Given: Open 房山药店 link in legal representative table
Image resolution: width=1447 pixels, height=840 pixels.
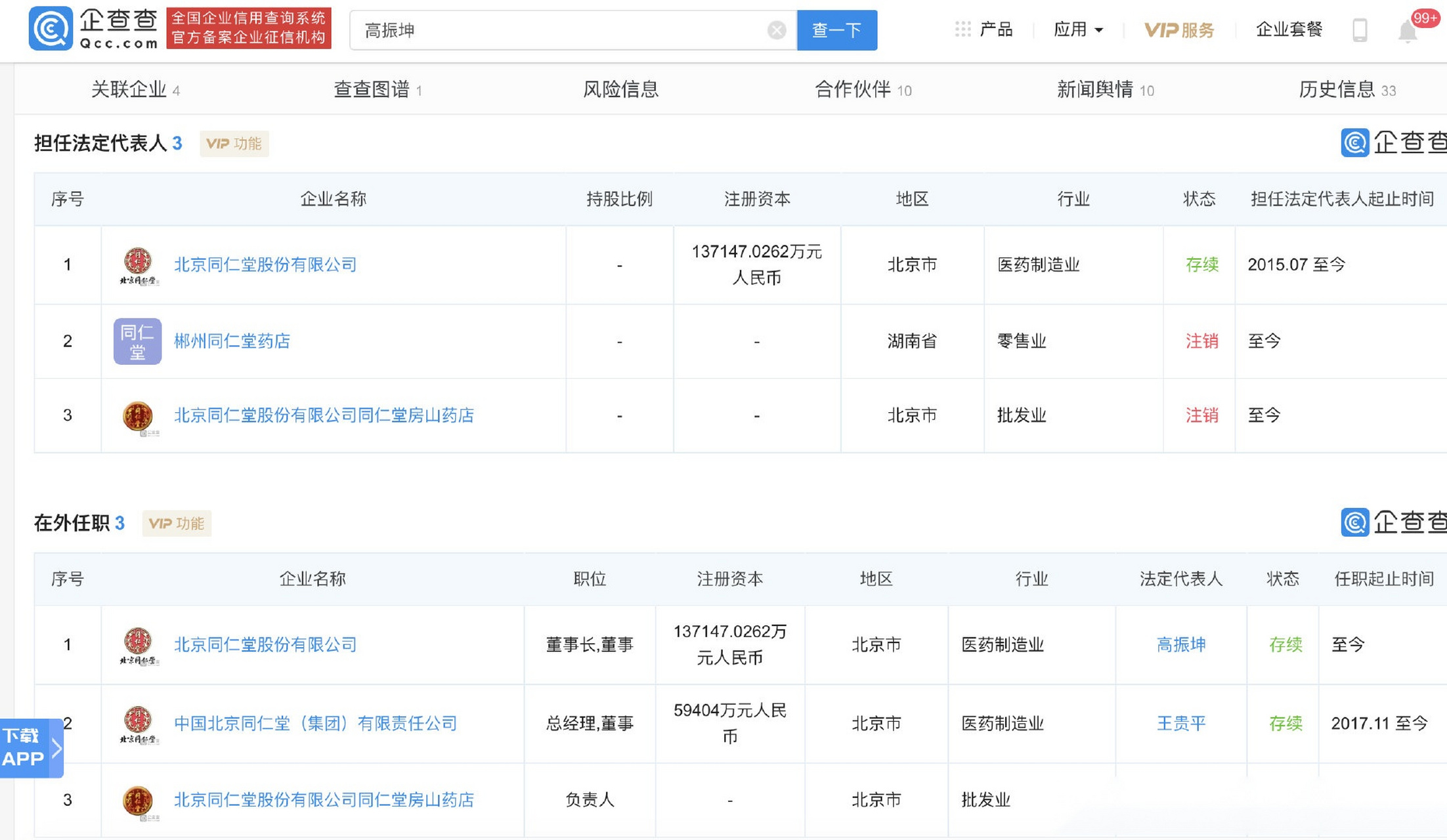Looking at the screenshot, I should click(324, 415).
